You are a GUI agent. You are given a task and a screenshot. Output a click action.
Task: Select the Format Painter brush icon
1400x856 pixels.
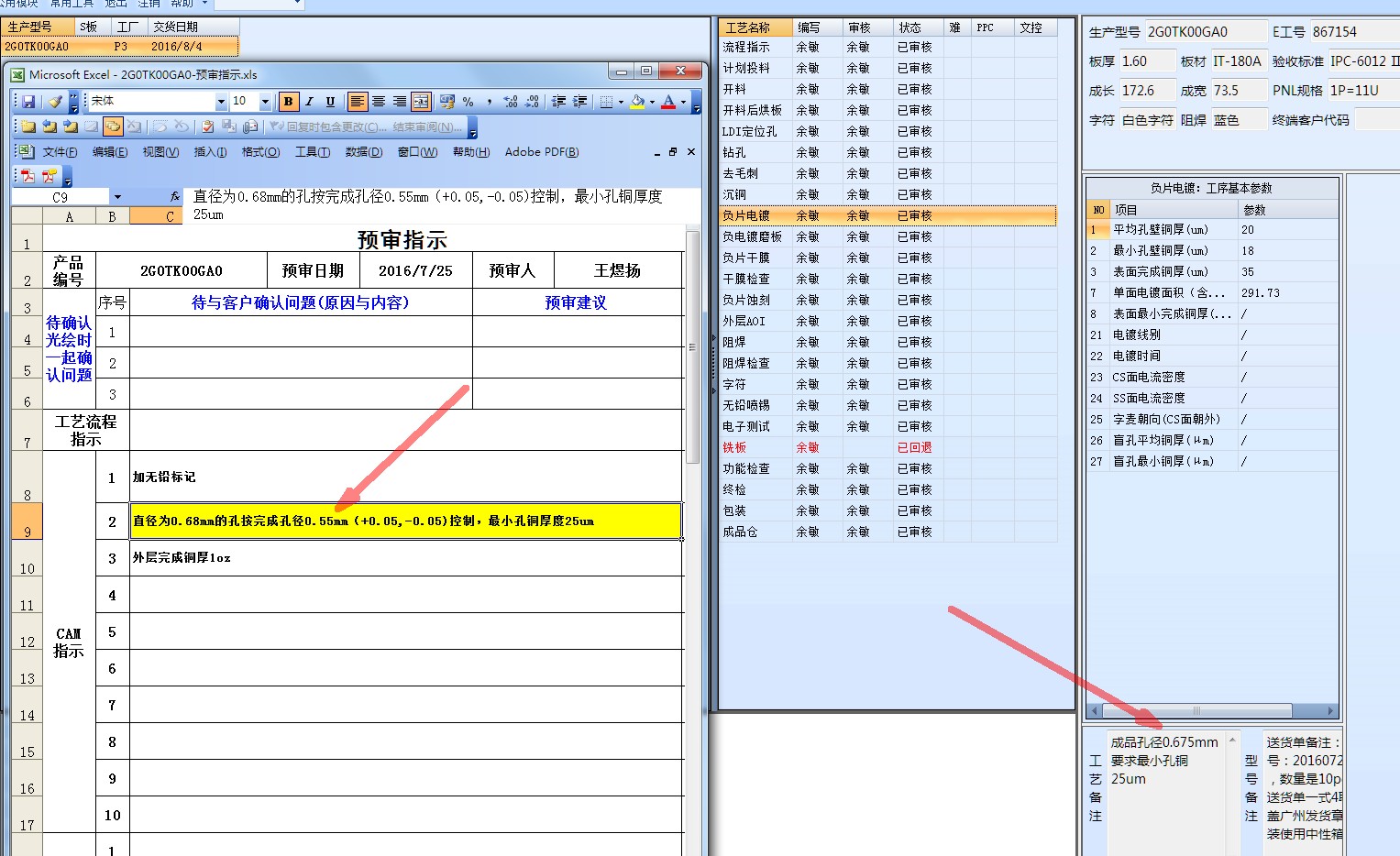[x=55, y=102]
